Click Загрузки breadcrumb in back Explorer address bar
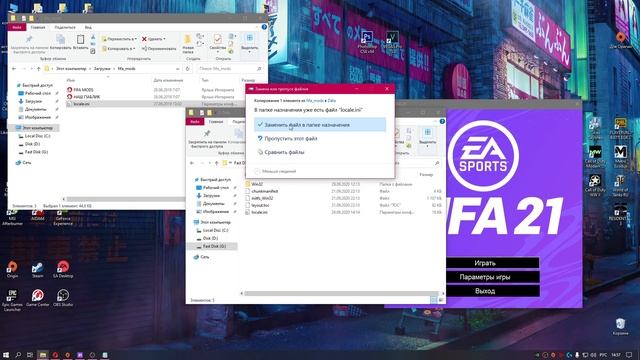Screen dimensions: 640x360 (x=102, y=69)
